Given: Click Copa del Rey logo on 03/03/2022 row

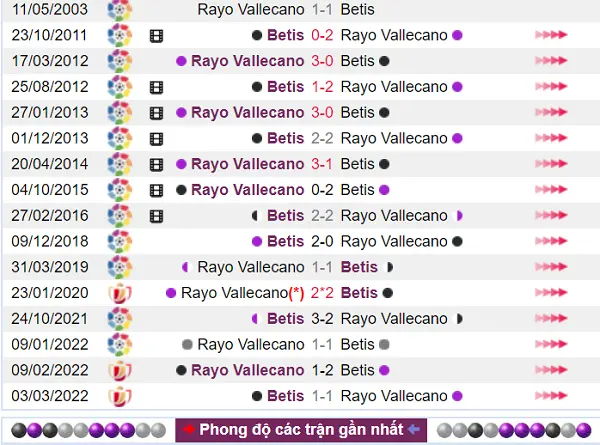Looking at the screenshot, I should point(120,396).
